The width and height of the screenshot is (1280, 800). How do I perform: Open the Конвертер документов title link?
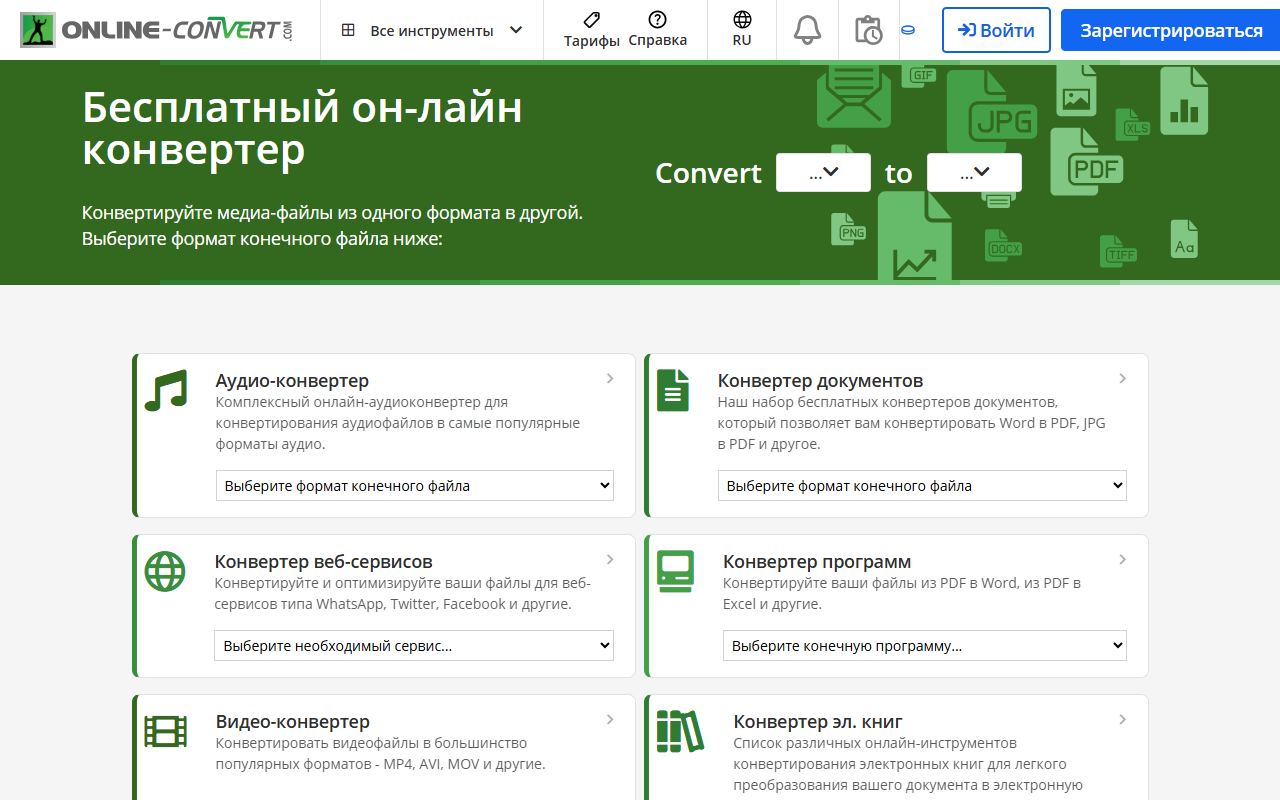820,380
